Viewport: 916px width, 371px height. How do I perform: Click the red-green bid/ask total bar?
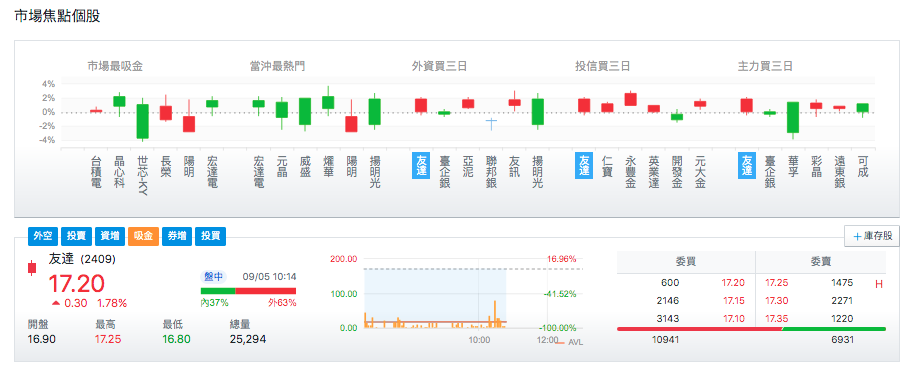tap(751, 329)
